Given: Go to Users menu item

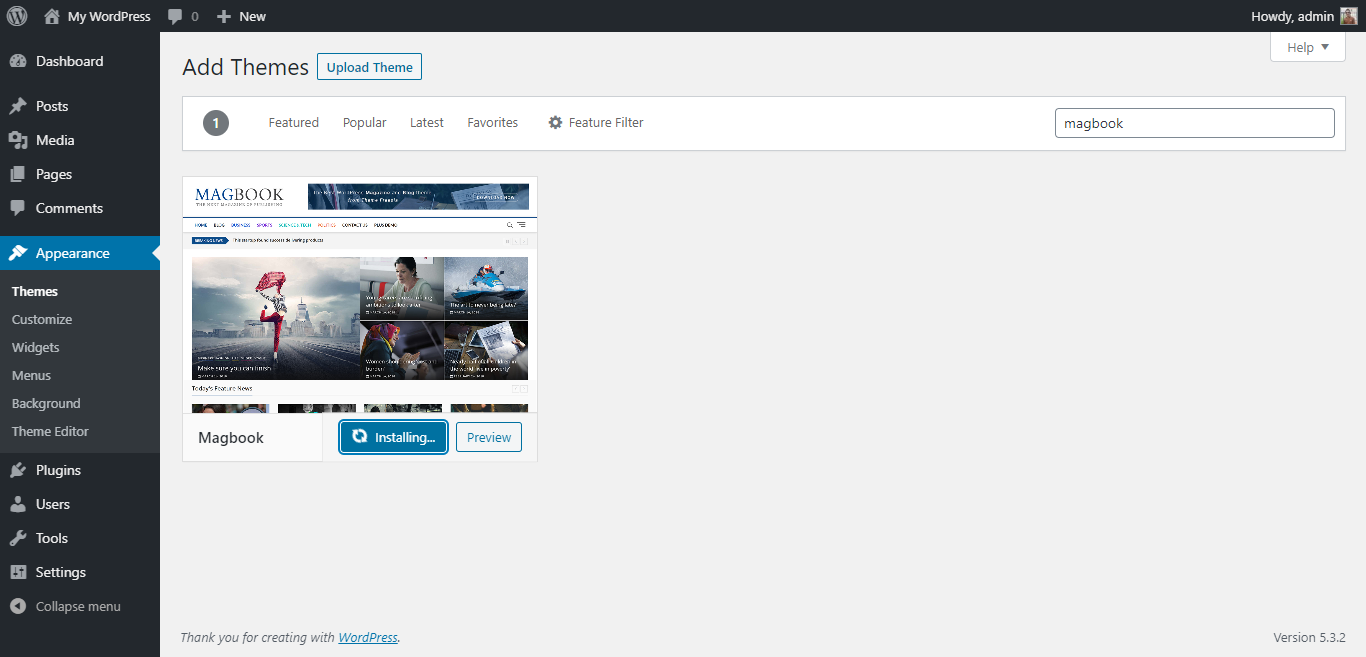Looking at the screenshot, I should click(x=80, y=504).
